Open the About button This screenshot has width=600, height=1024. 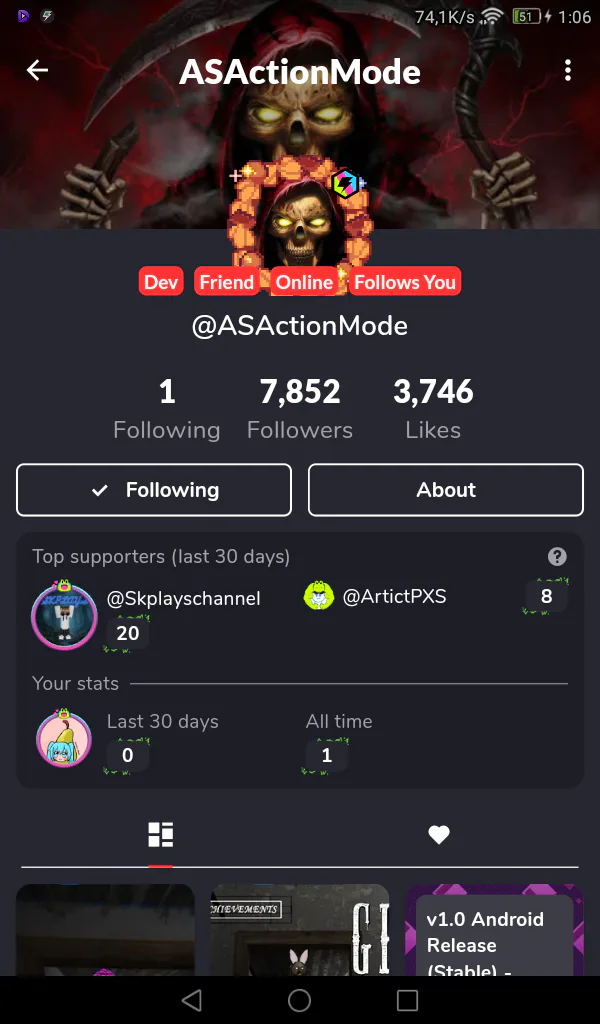click(446, 490)
